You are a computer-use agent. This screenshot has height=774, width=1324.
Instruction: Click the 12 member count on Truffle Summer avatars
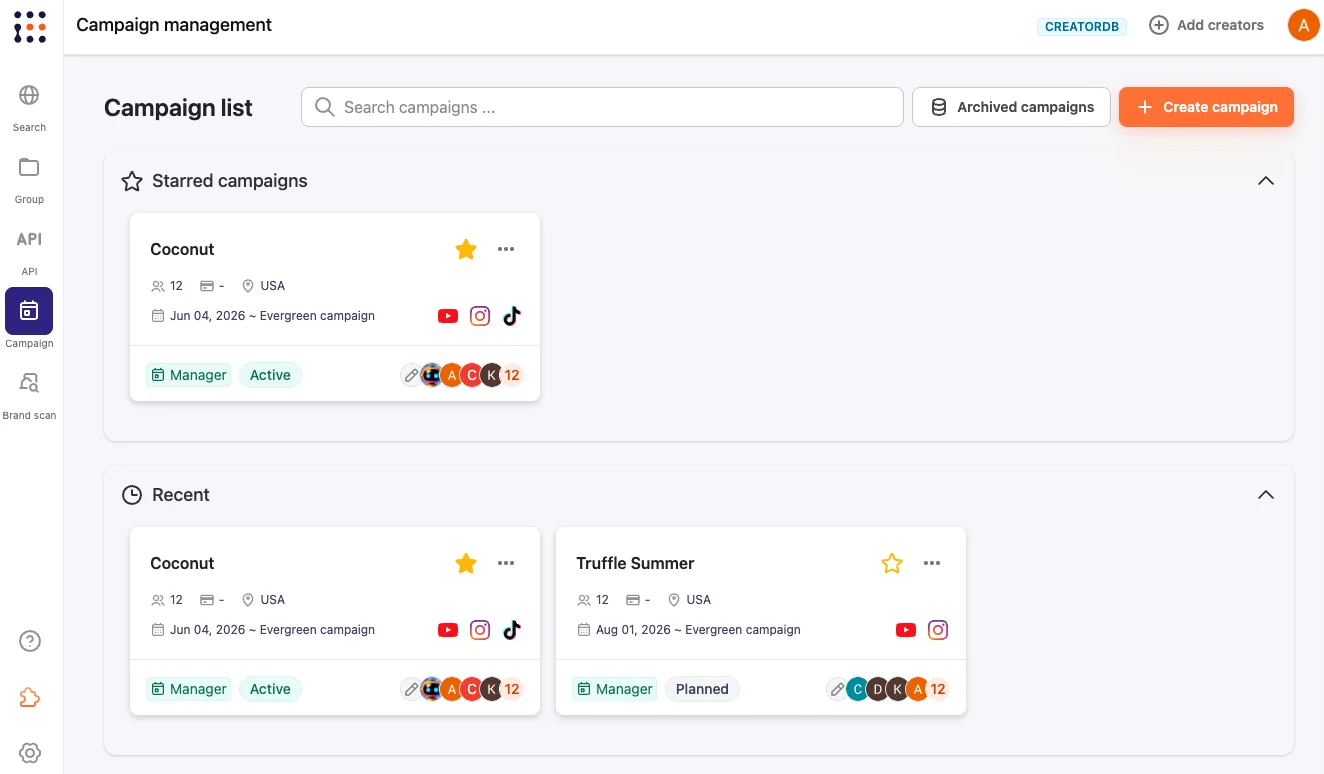click(938, 689)
